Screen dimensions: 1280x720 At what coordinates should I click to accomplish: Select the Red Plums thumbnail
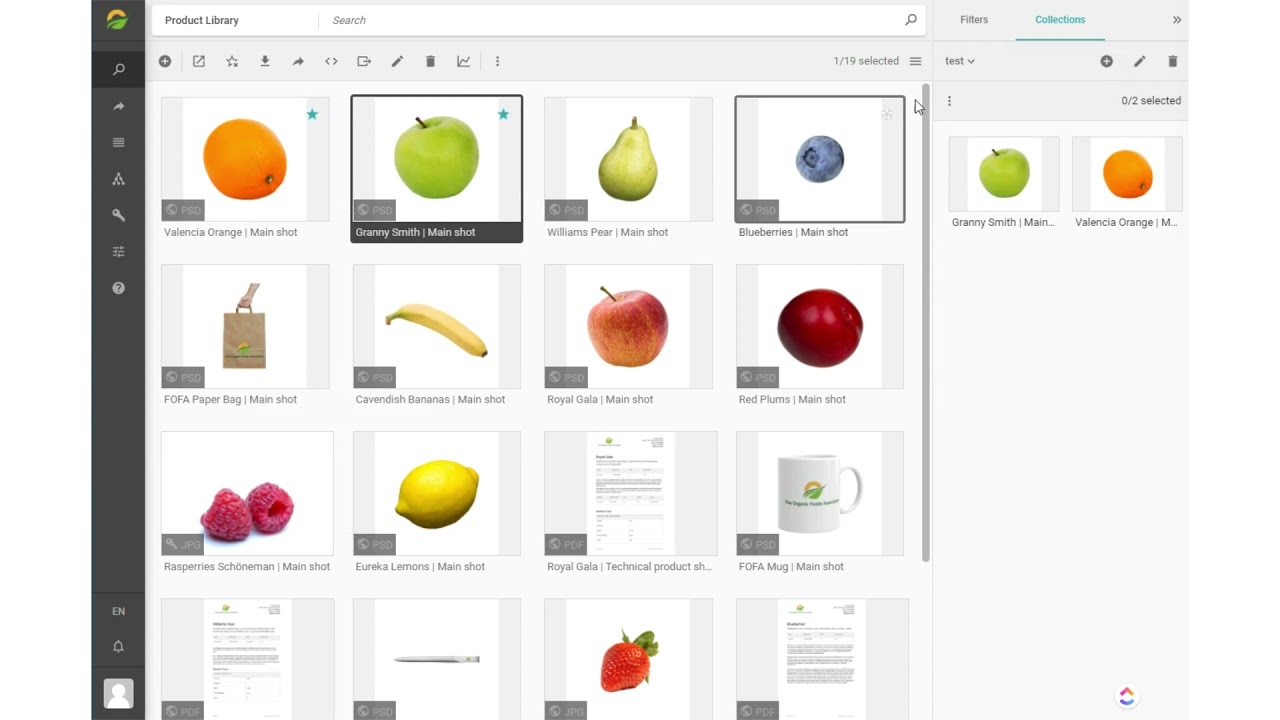point(820,326)
